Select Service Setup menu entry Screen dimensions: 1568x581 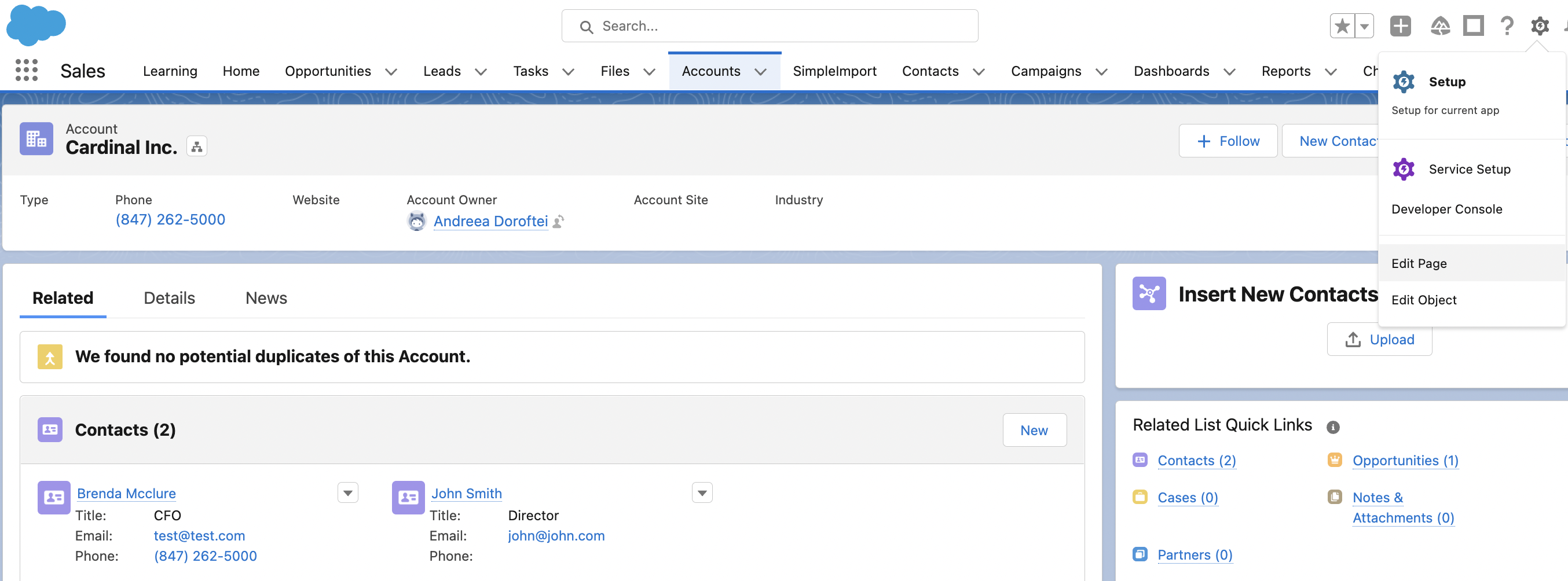(x=1472, y=169)
